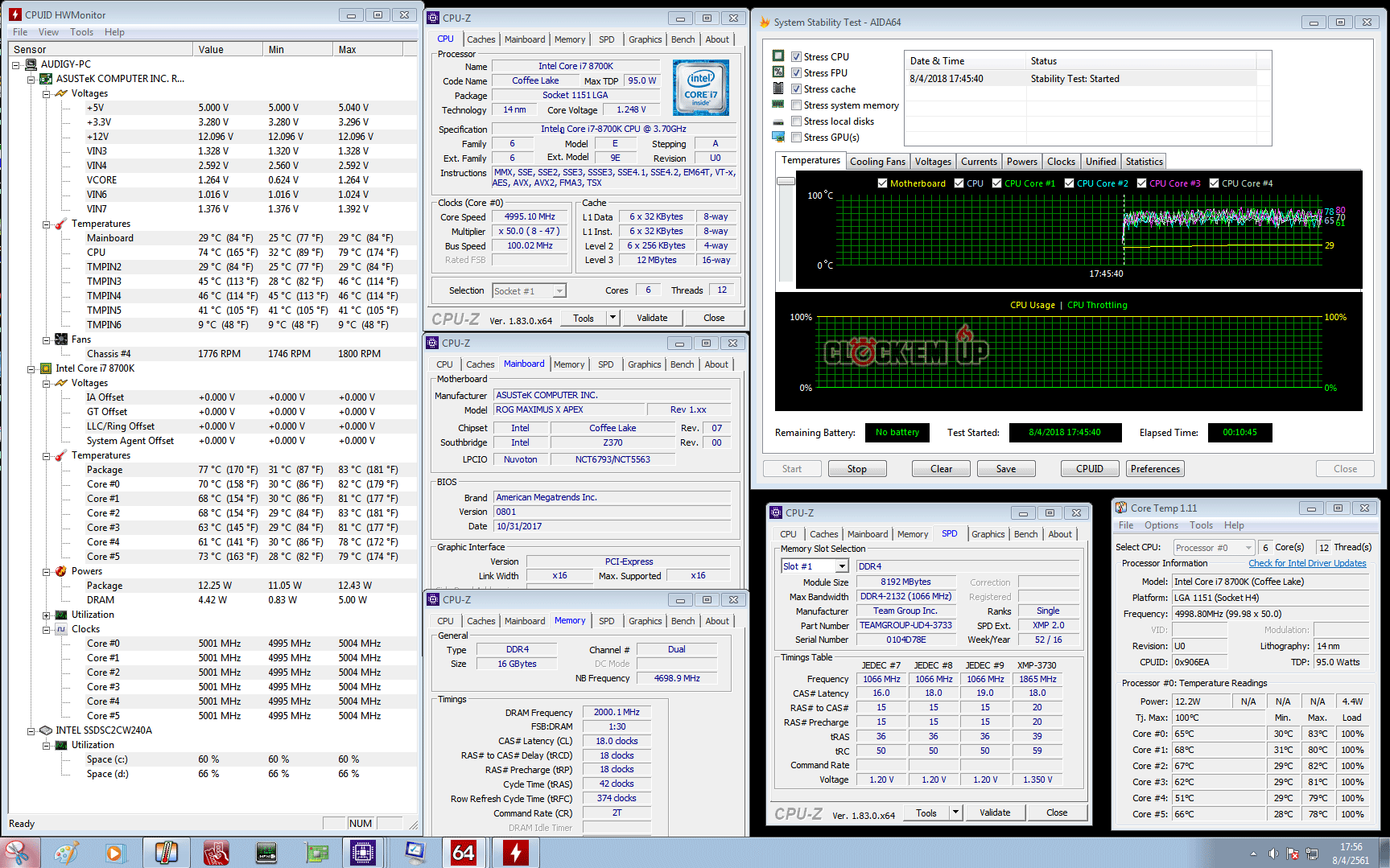
Task: Collapse the ASUSTeK Temperatures tree node
Action: coord(47,224)
